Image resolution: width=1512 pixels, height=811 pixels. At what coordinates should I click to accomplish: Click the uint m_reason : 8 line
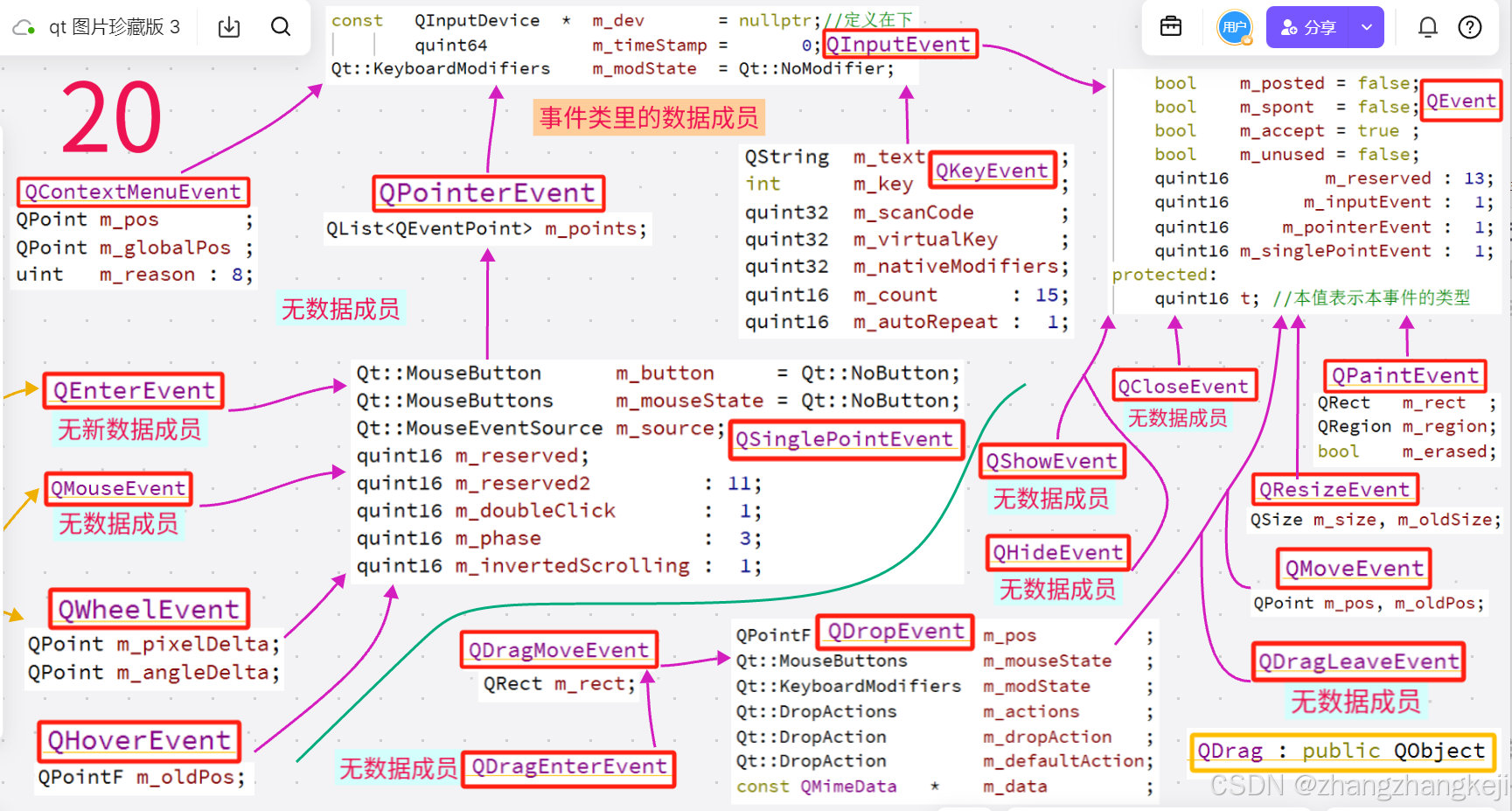[x=135, y=275]
